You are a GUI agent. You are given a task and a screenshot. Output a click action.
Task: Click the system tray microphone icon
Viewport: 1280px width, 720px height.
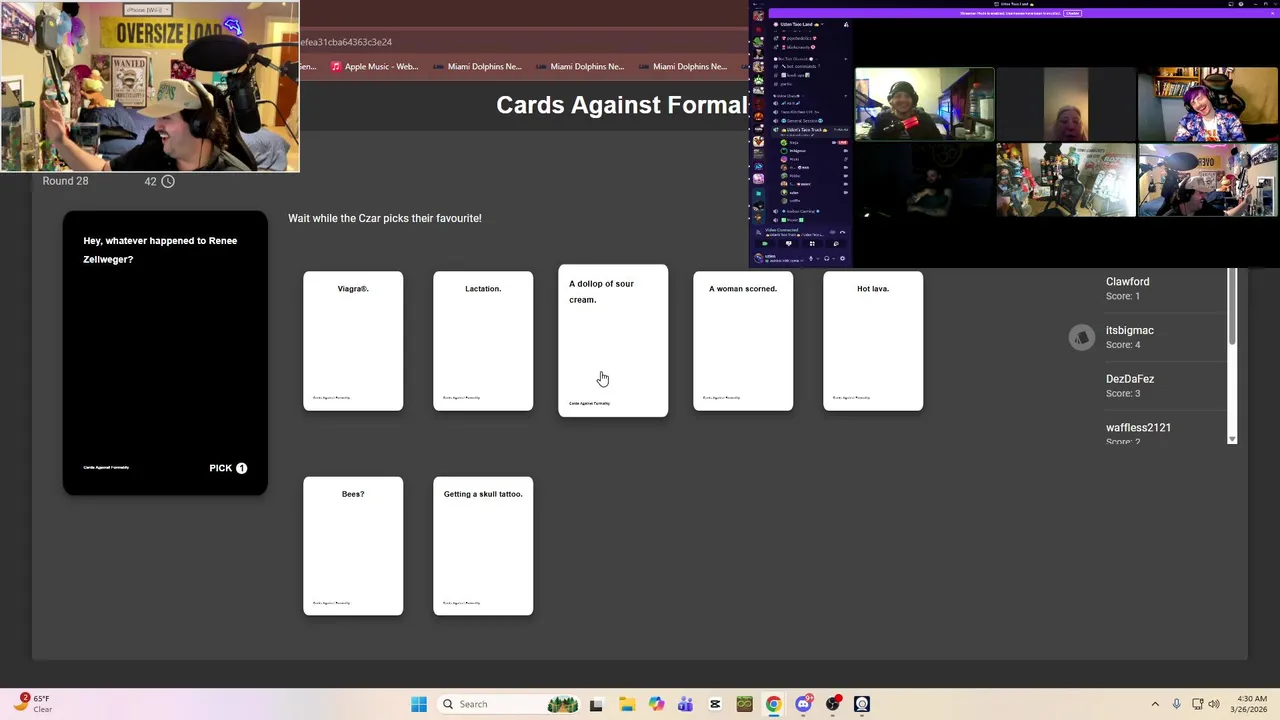pyautogui.click(x=1176, y=704)
